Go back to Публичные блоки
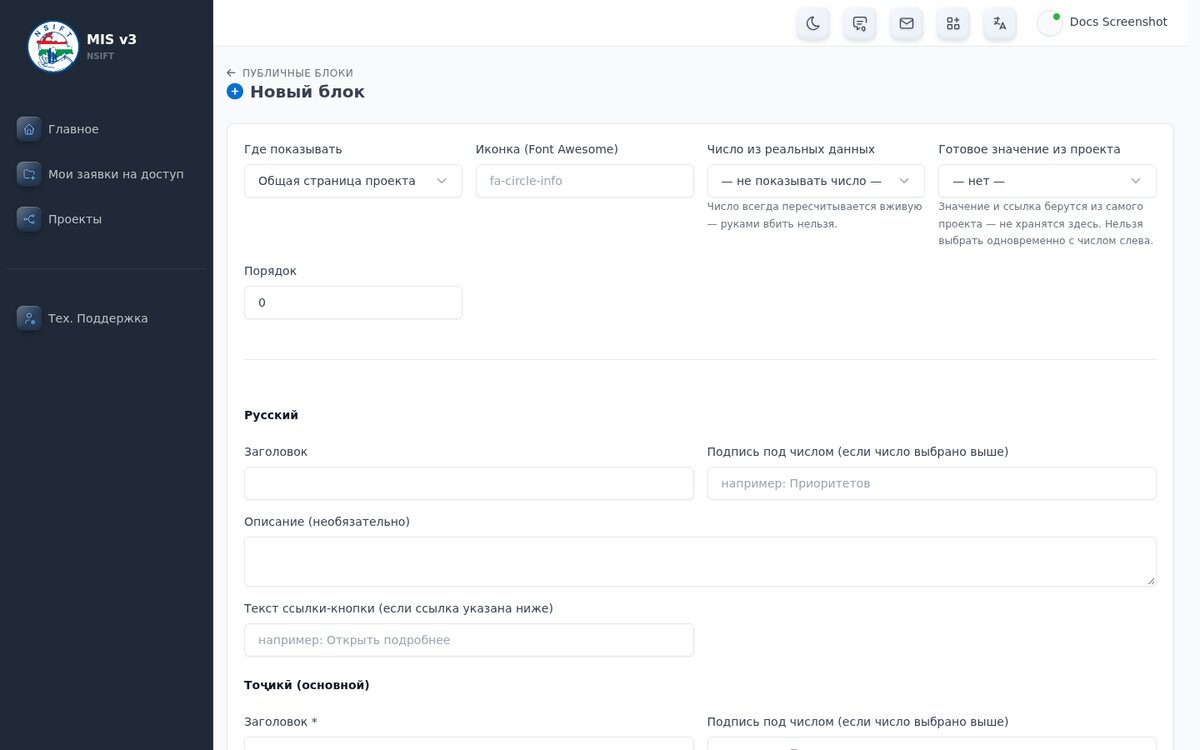Image resolution: width=1200 pixels, height=750 pixels. tap(290, 73)
